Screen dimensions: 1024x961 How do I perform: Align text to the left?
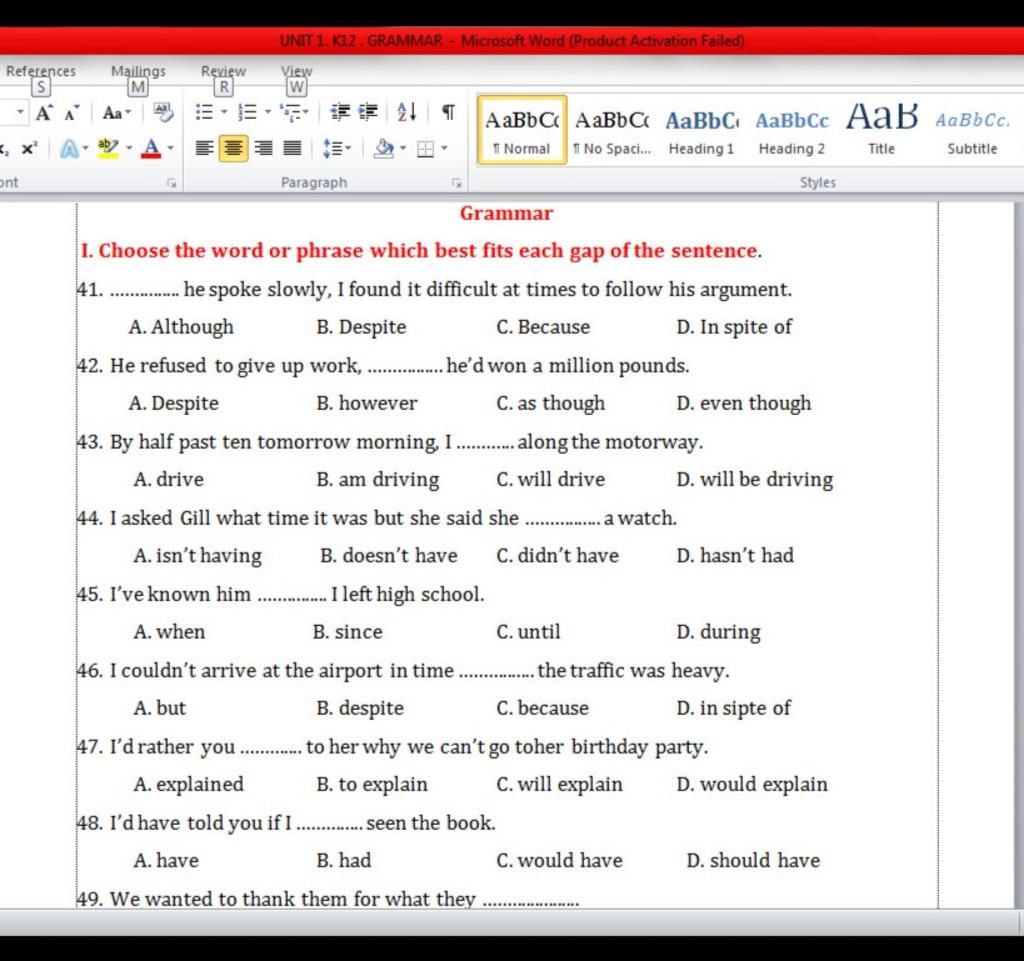pyautogui.click(x=204, y=149)
